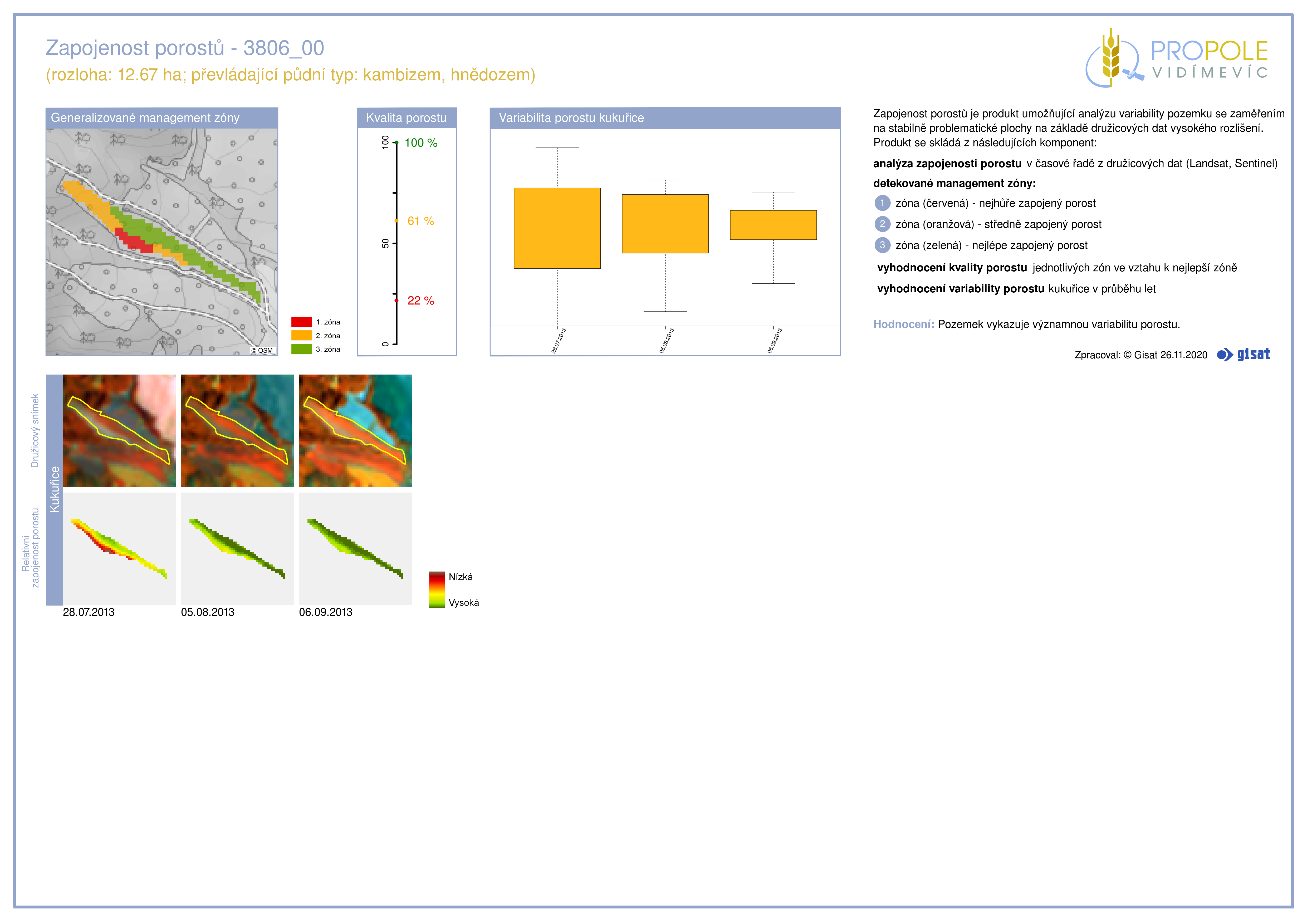Viewport: 1307px width, 924px height.
Task: Click the 'Kukuřice' vertical label
Action: [x=55, y=489]
